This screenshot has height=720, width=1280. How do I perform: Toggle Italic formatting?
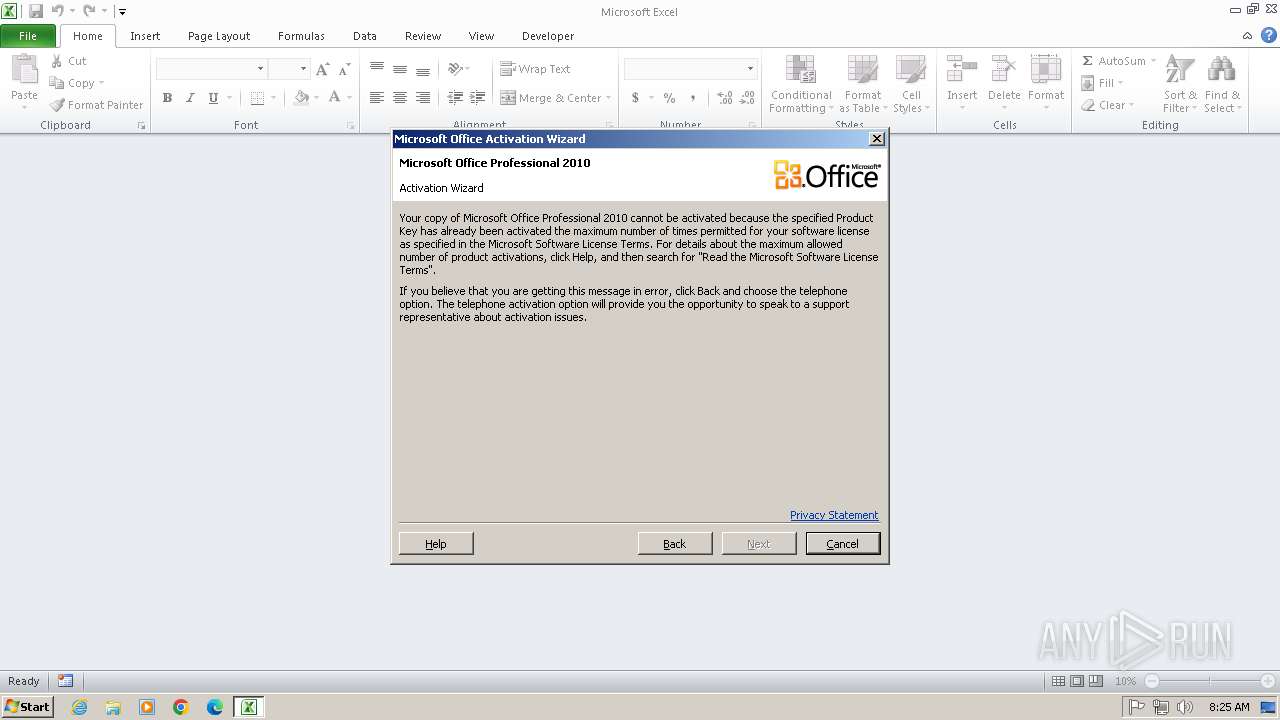click(190, 98)
